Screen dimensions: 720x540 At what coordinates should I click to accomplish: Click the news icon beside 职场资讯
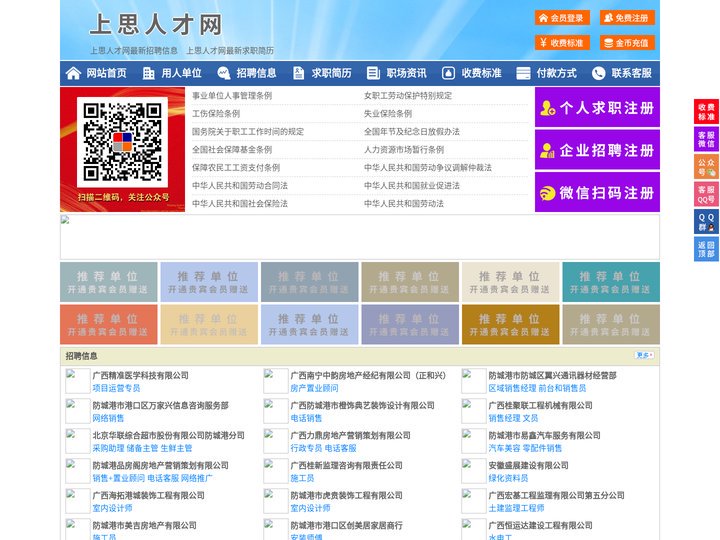(x=373, y=73)
